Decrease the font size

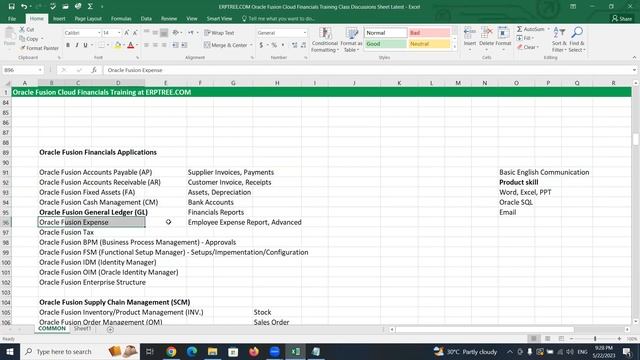click(135, 33)
